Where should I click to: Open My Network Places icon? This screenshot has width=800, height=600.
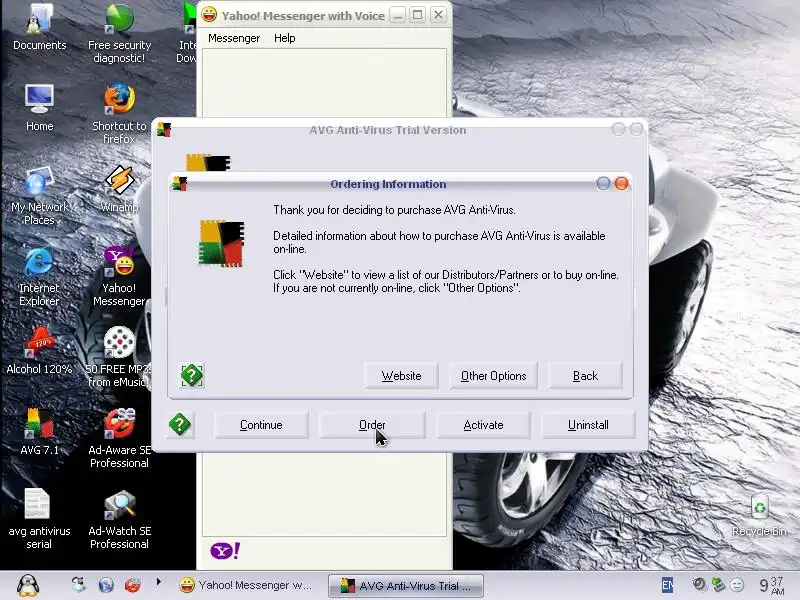tap(39, 195)
